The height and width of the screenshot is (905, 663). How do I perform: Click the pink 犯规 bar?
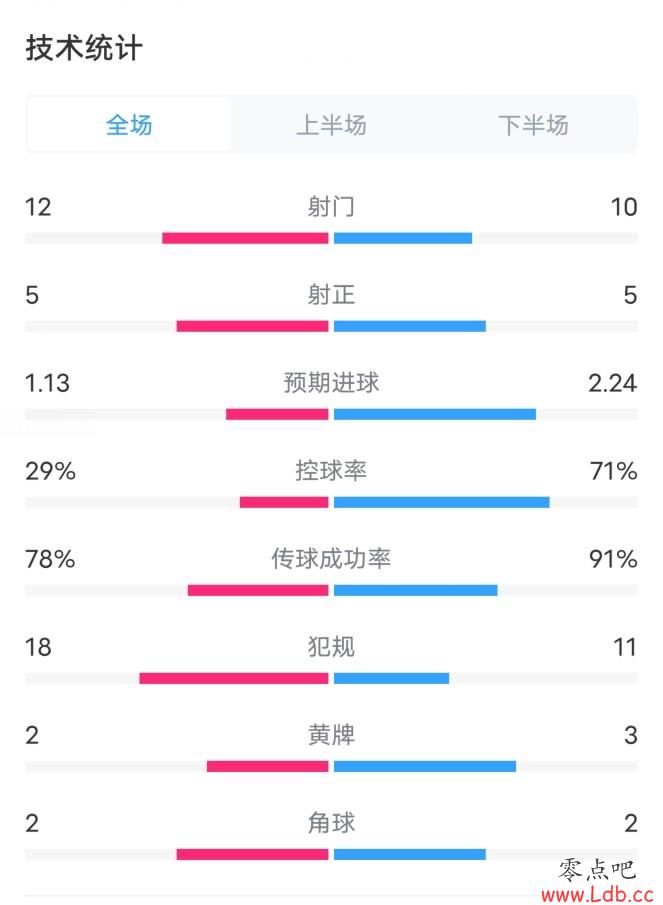pos(234,678)
